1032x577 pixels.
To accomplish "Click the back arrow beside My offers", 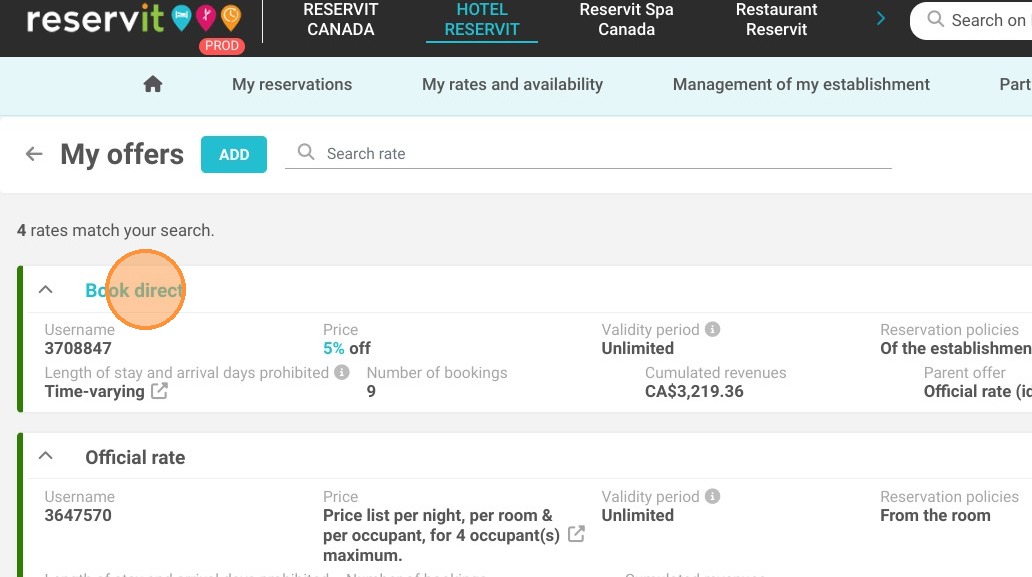I will 34,154.
